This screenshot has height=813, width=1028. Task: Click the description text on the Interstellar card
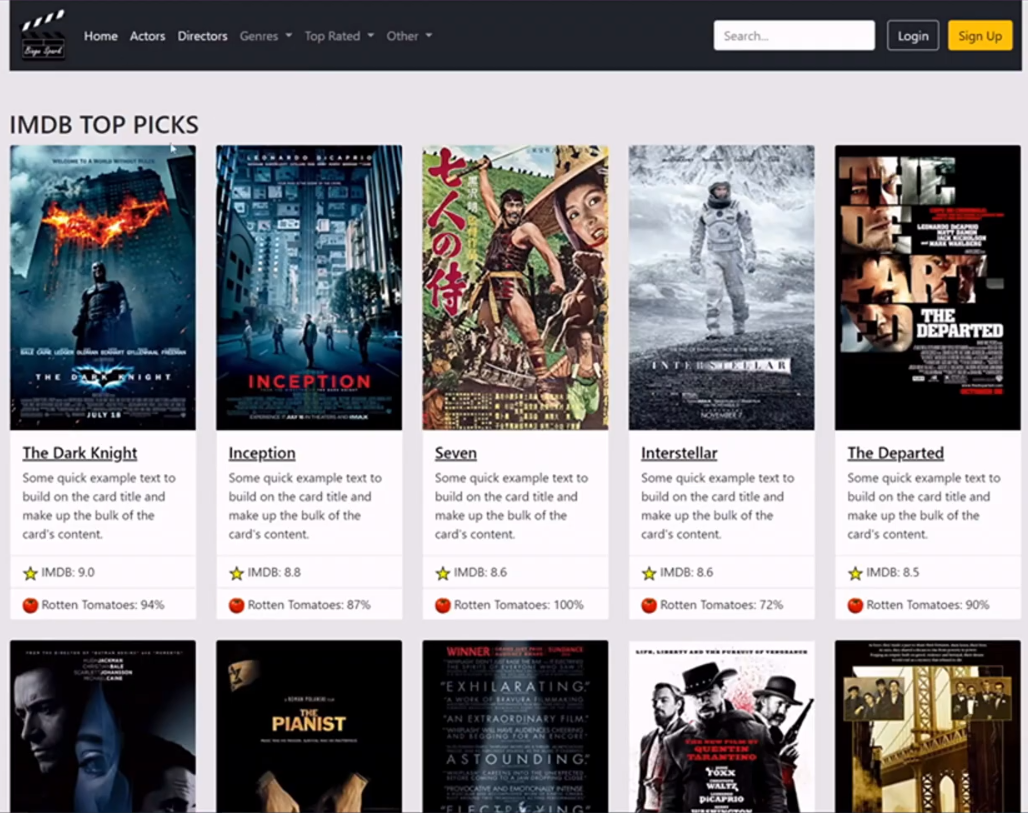pos(717,506)
